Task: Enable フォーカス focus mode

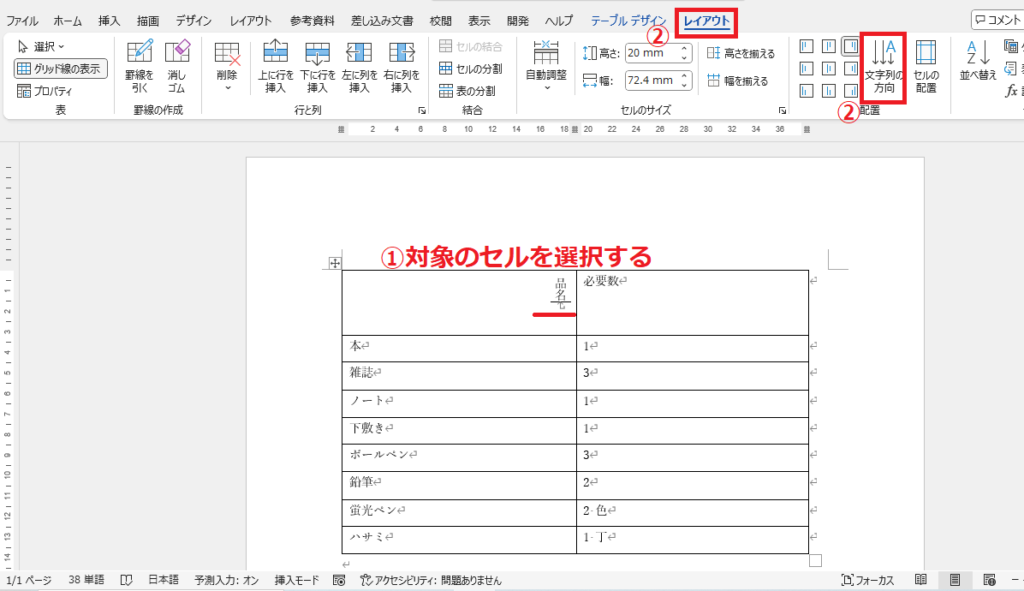Action: (x=868, y=580)
